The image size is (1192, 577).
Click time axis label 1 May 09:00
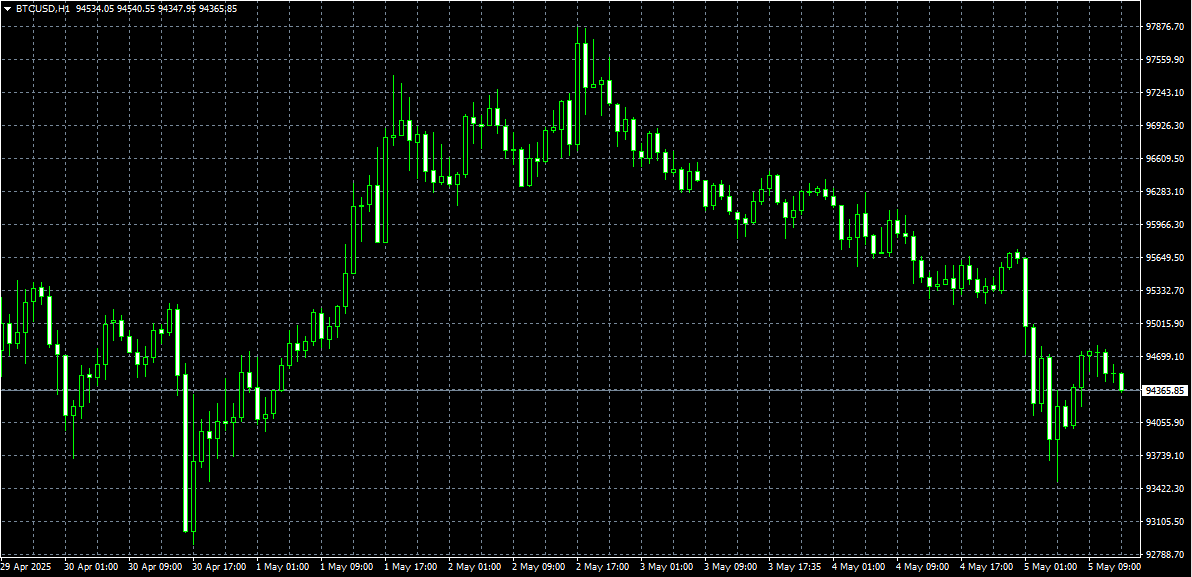347,567
